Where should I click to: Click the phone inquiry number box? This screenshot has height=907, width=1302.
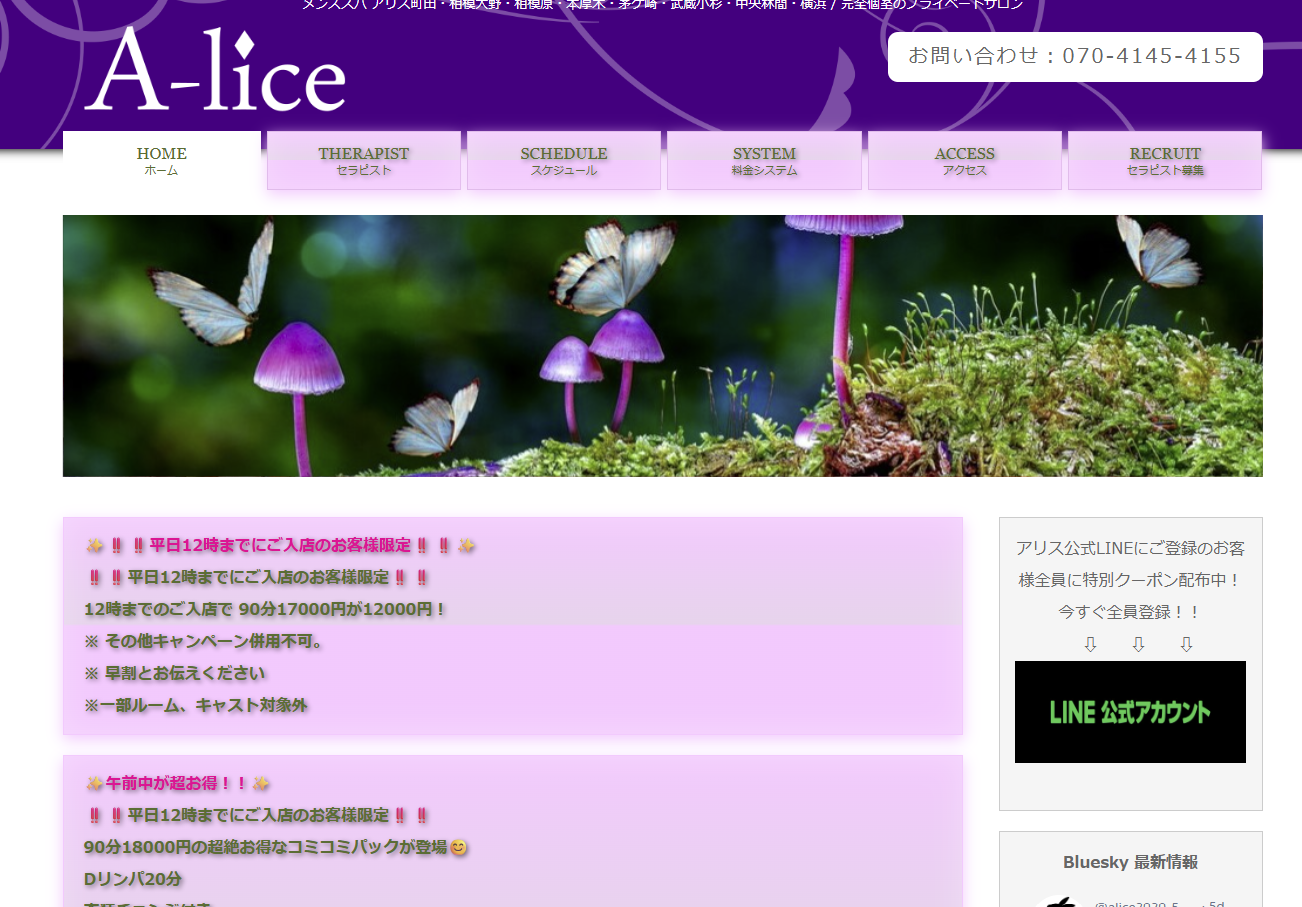coord(1075,57)
